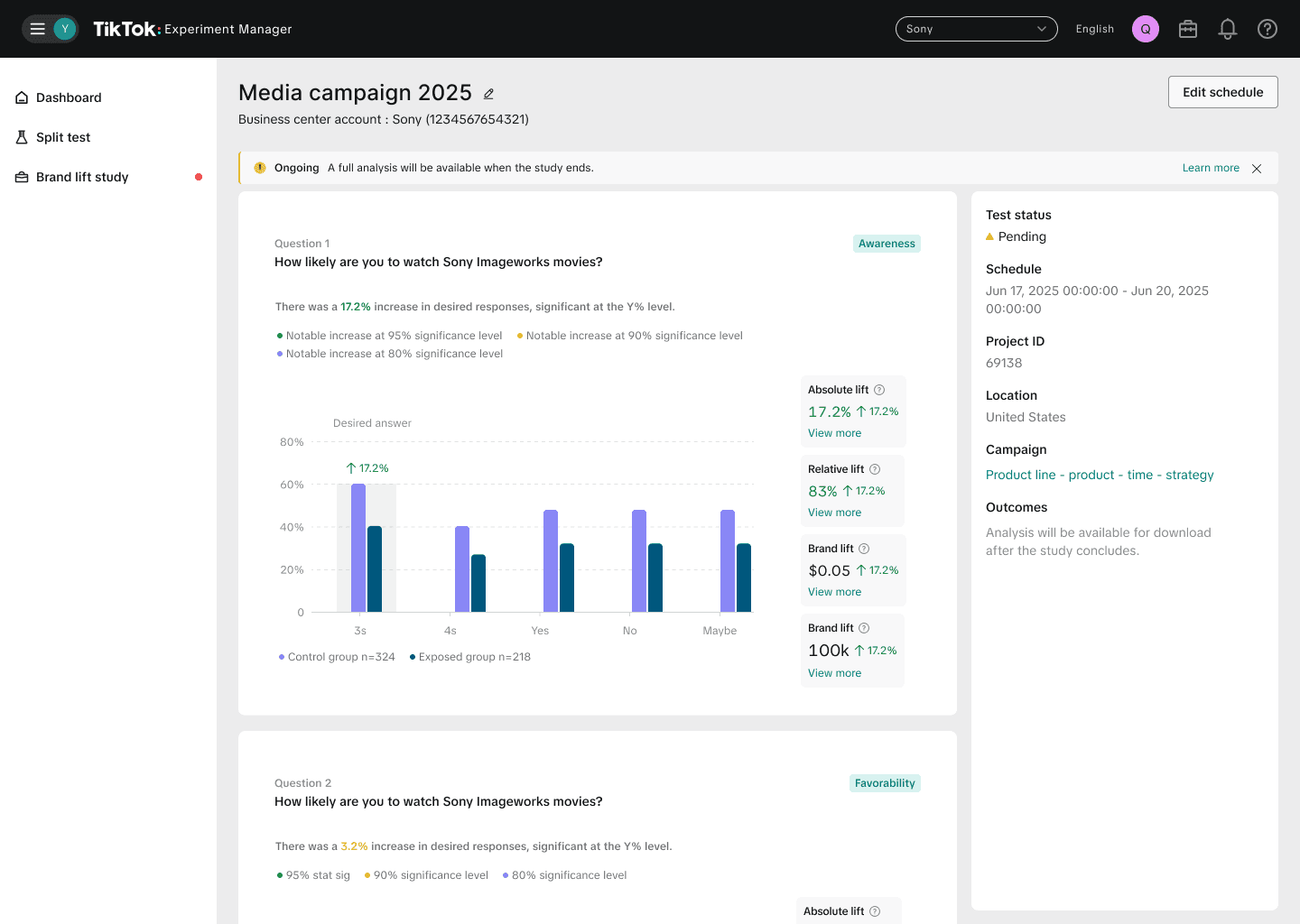Click the Yes label on chart axis
The image size is (1300, 924).
click(x=540, y=631)
